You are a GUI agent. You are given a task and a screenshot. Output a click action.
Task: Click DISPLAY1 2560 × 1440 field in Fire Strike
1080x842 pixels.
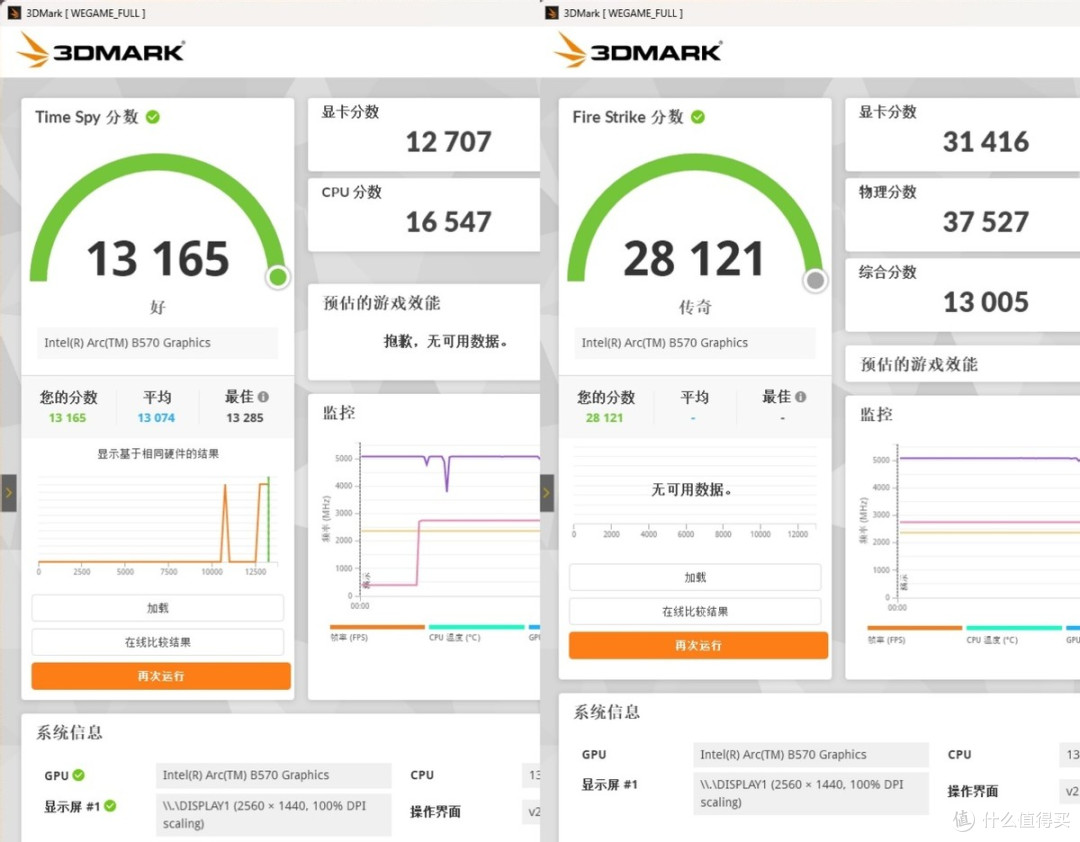(x=811, y=793)
